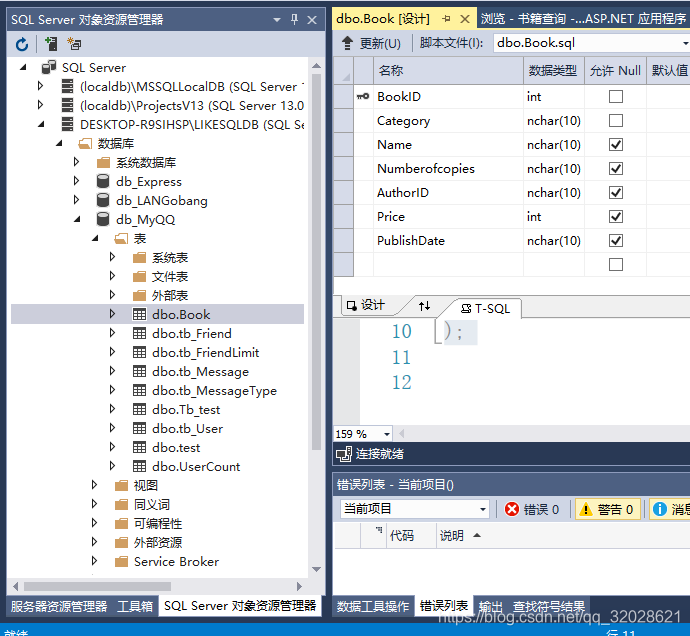Viewport: 690px width, 636px height.
Task: Uncheck Allow Null for Price
Action: tap(616, 216)
